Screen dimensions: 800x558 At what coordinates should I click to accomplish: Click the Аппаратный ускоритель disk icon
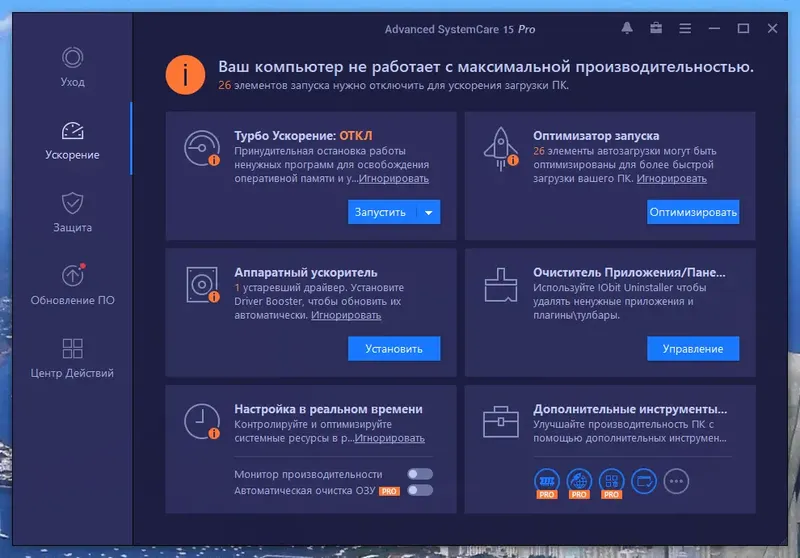[202, 285]
